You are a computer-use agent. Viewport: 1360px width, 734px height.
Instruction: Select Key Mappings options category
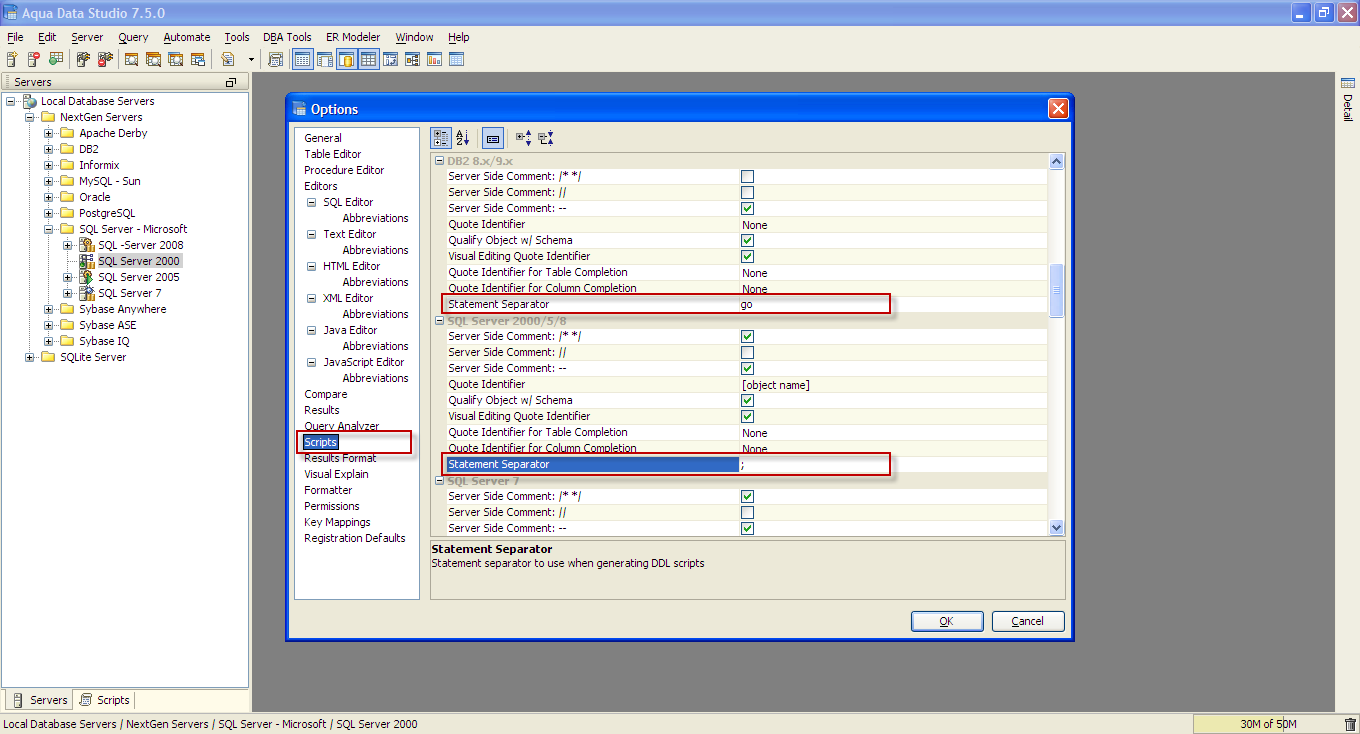(x=337, y=522)
